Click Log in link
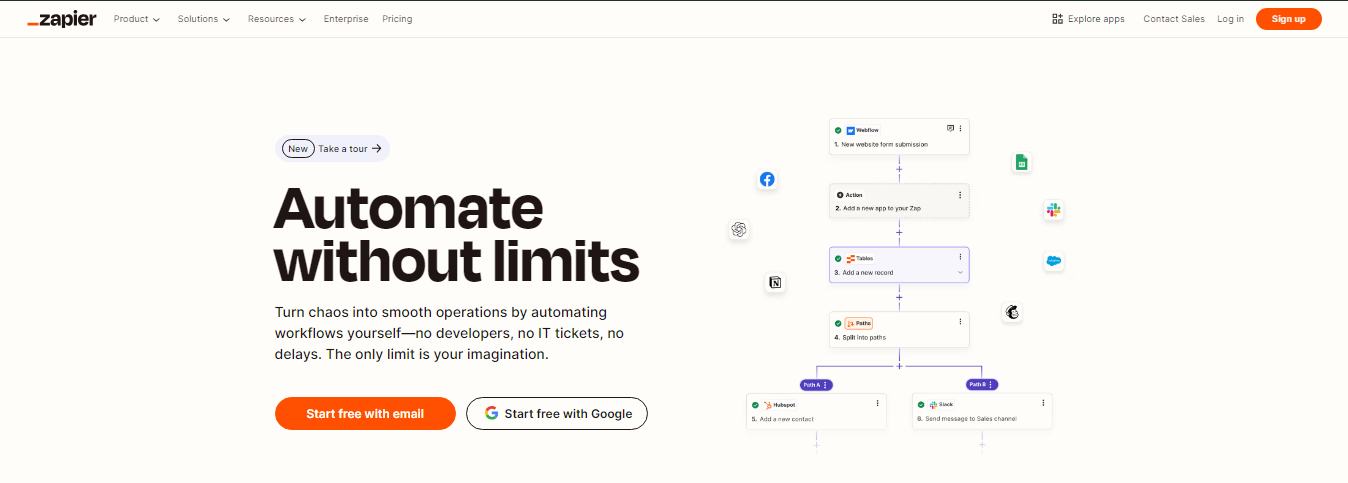The height and width of the screenshot is (483, 1348). pyautogui.click(x=1231, y=19)
